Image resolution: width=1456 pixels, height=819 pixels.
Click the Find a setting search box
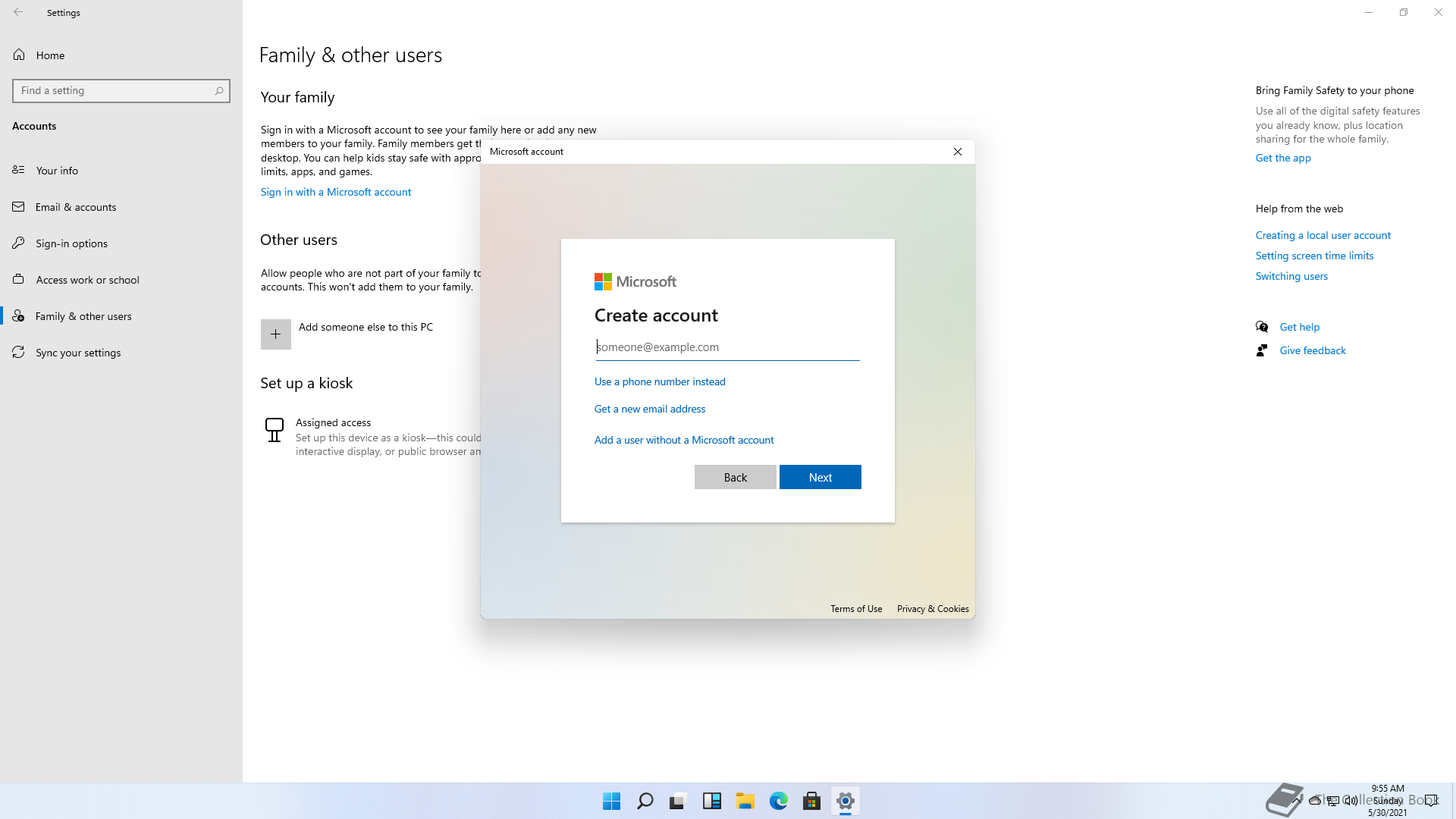coord(121,90)
